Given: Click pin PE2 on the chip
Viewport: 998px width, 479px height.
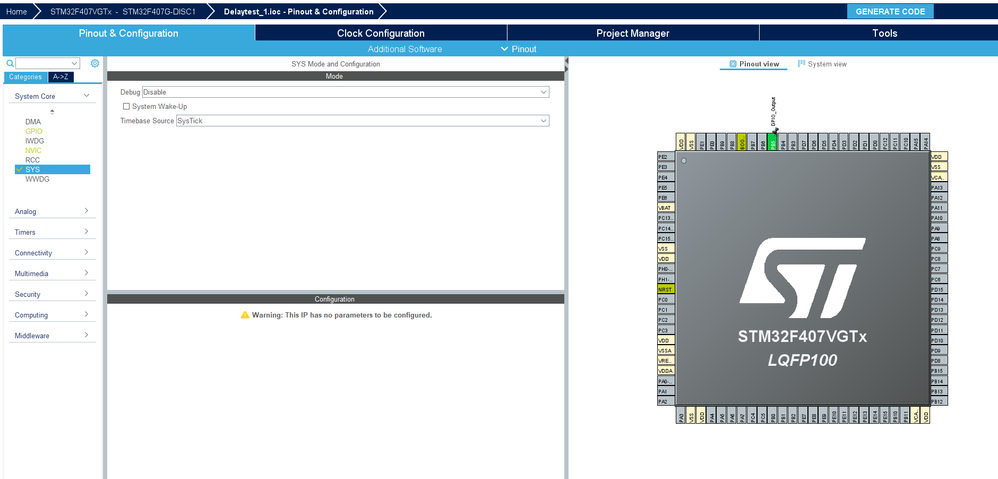Looking at the screenshot, I should (666, 156).
